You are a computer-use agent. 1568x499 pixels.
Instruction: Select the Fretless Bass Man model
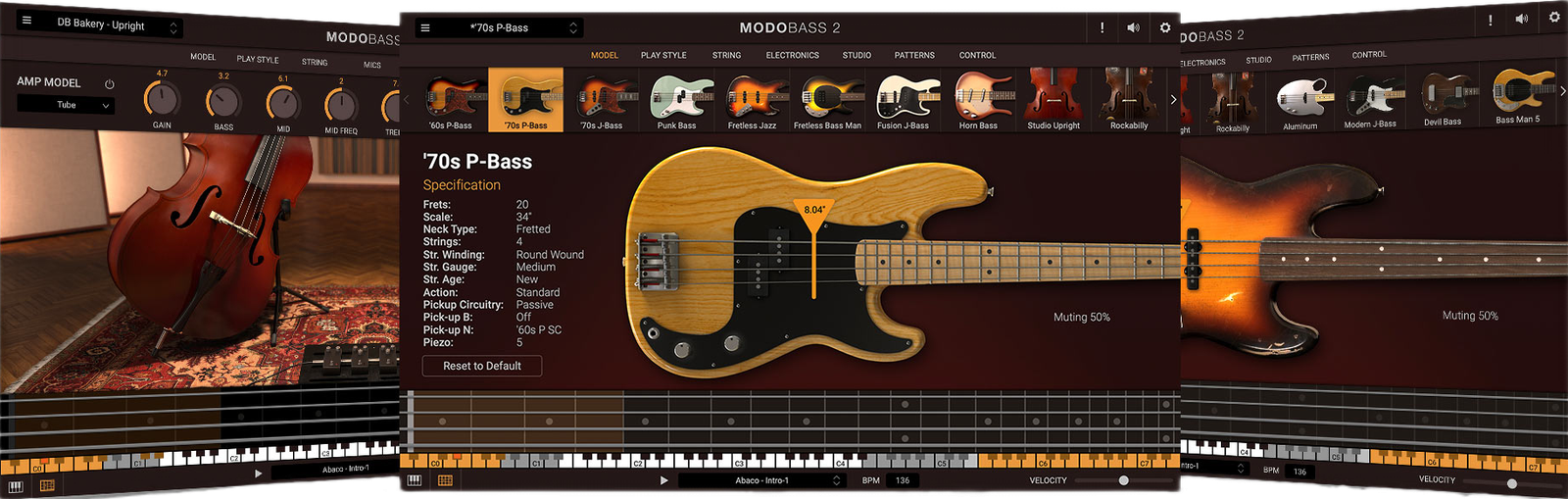(x=828, y=100)
